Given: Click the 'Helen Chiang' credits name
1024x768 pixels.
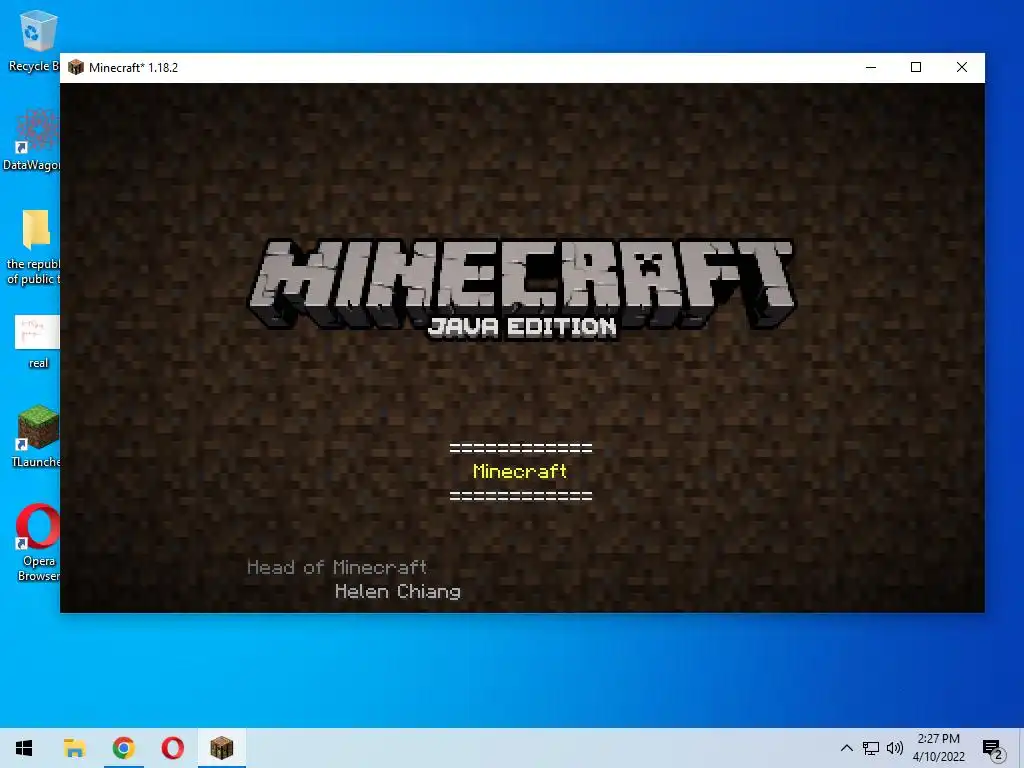Looking at the screenshot, I should 398,592.
